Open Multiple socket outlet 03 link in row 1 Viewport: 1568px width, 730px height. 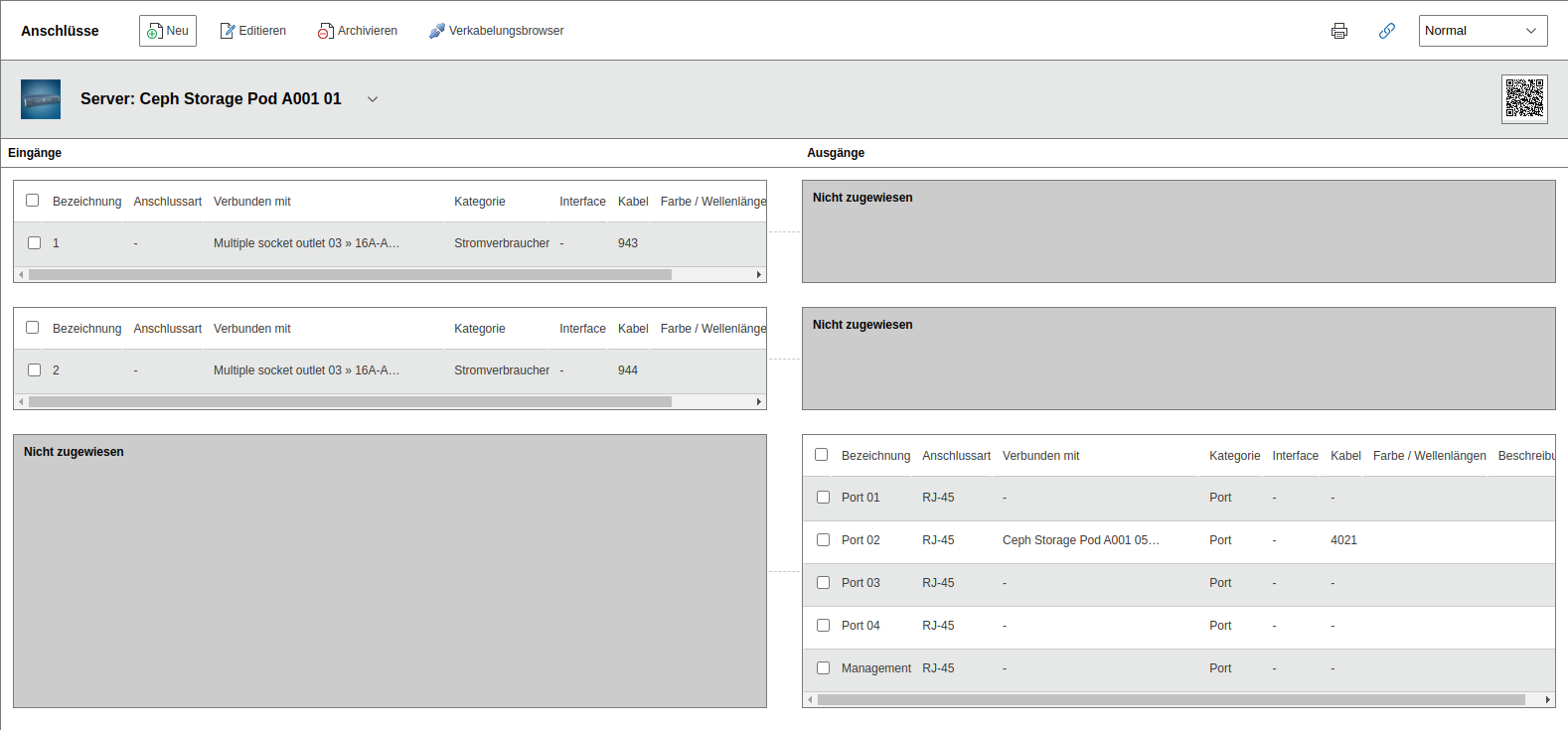(306, 243)
